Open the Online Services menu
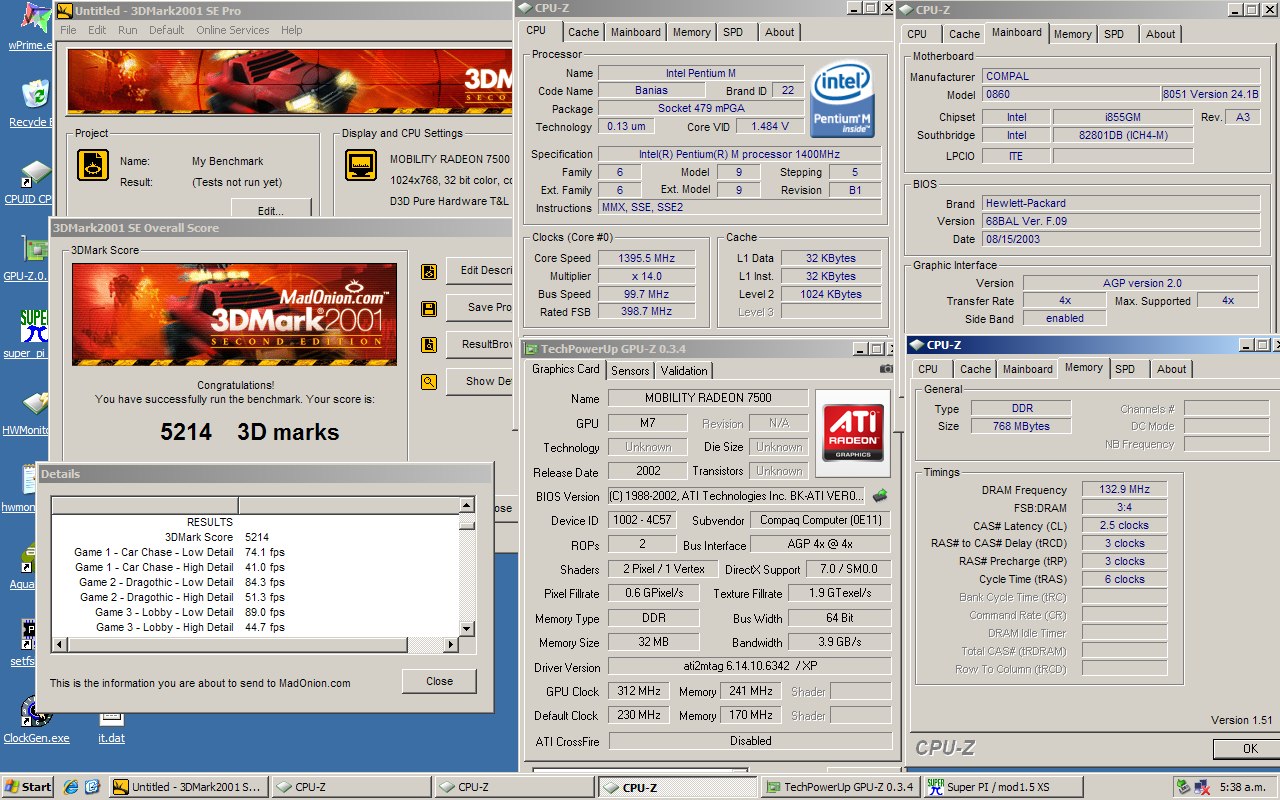The image size is (1280, 800). tap(232, 30)
